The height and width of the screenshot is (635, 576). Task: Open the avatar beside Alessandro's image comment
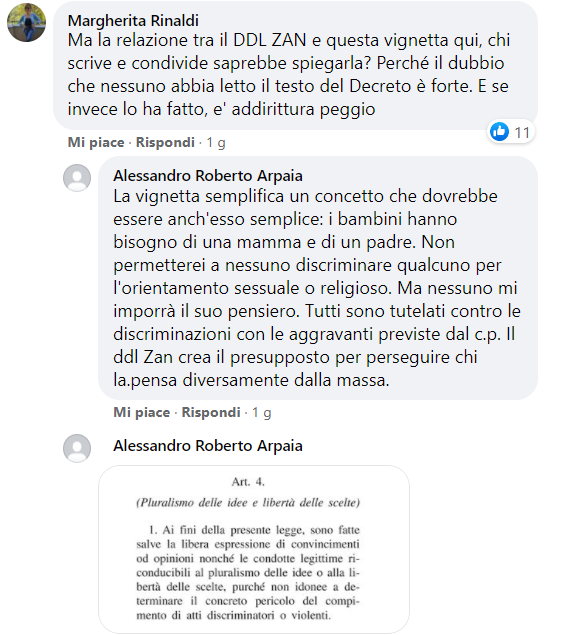[x=77, y=448]
